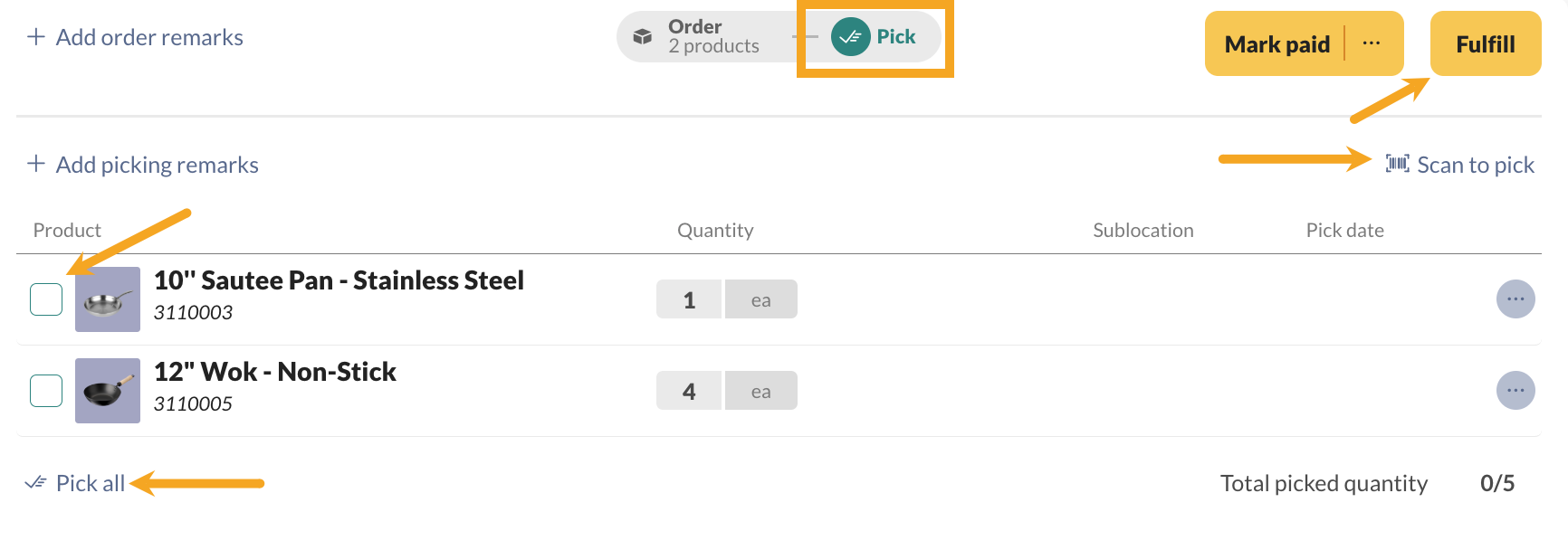Open the ea unit selector for the Sautee Pan
This screenshot has width=1568, height=550.
tap(760, 299)
